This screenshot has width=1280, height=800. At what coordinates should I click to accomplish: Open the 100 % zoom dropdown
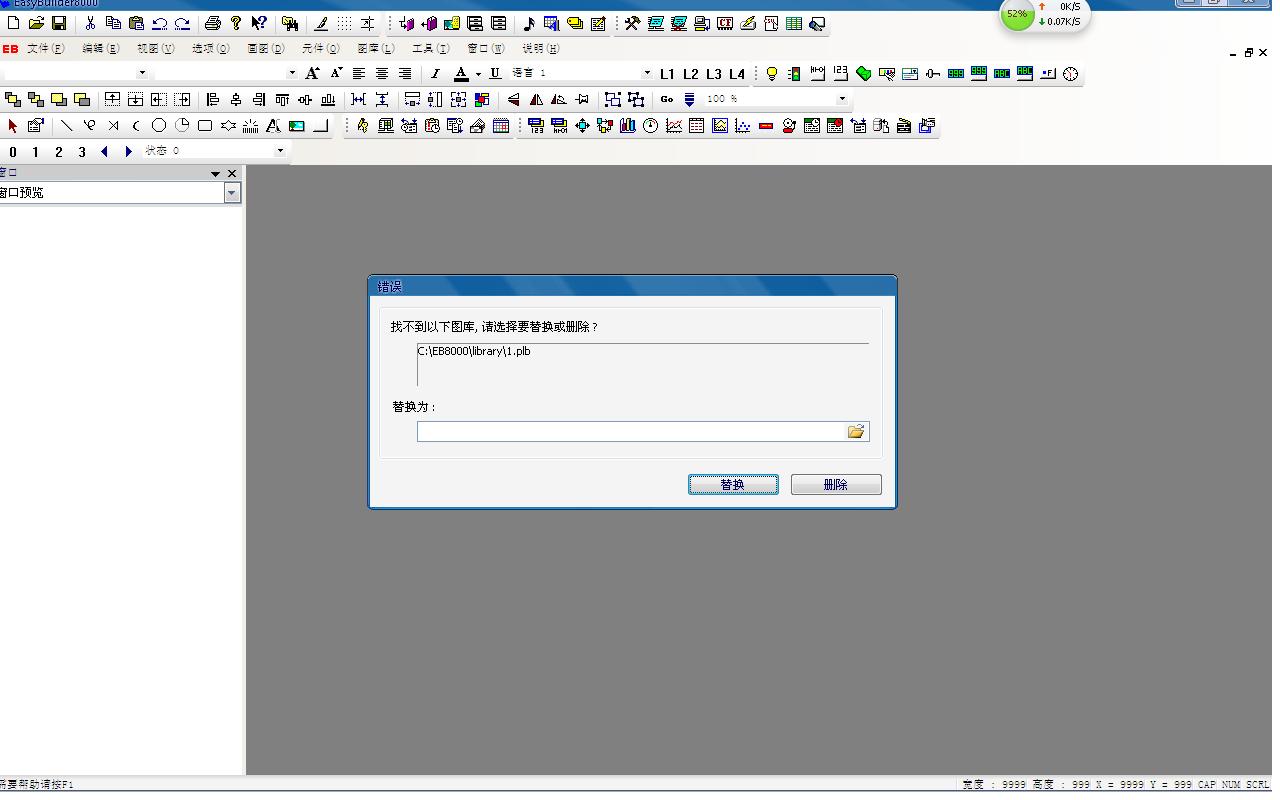(x=842, y=99)
